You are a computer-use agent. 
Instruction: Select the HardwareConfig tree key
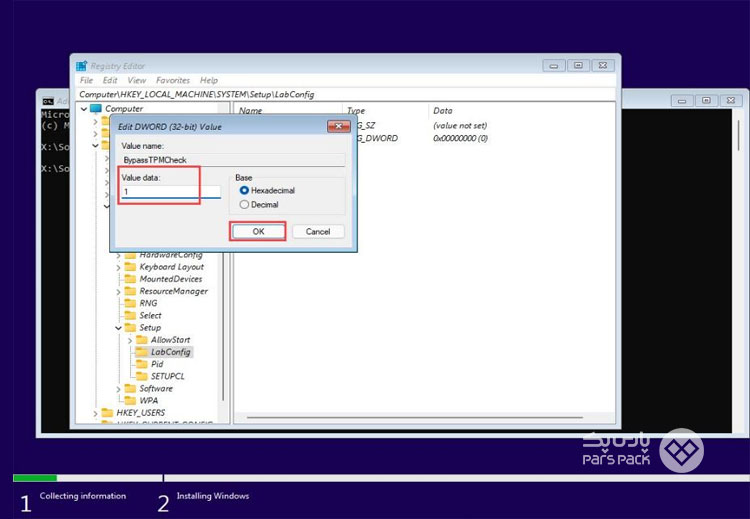coord(171,255)
